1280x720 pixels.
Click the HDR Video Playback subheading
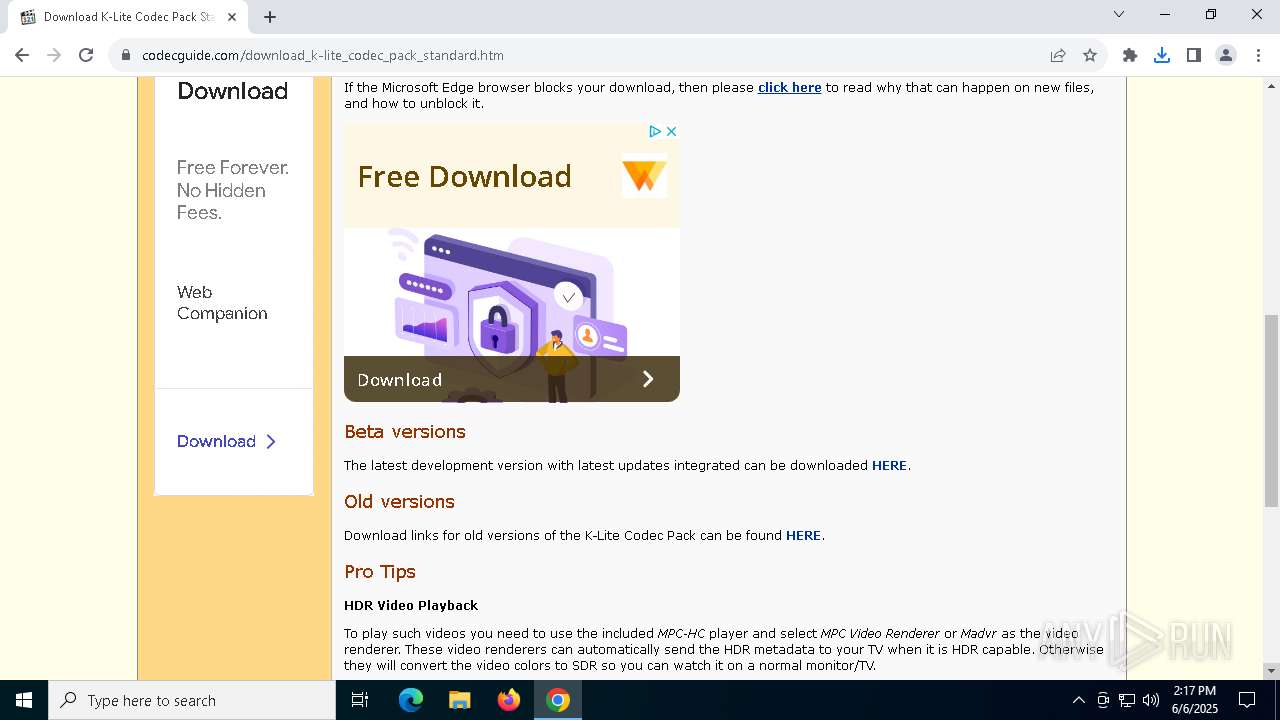(411, 606)
